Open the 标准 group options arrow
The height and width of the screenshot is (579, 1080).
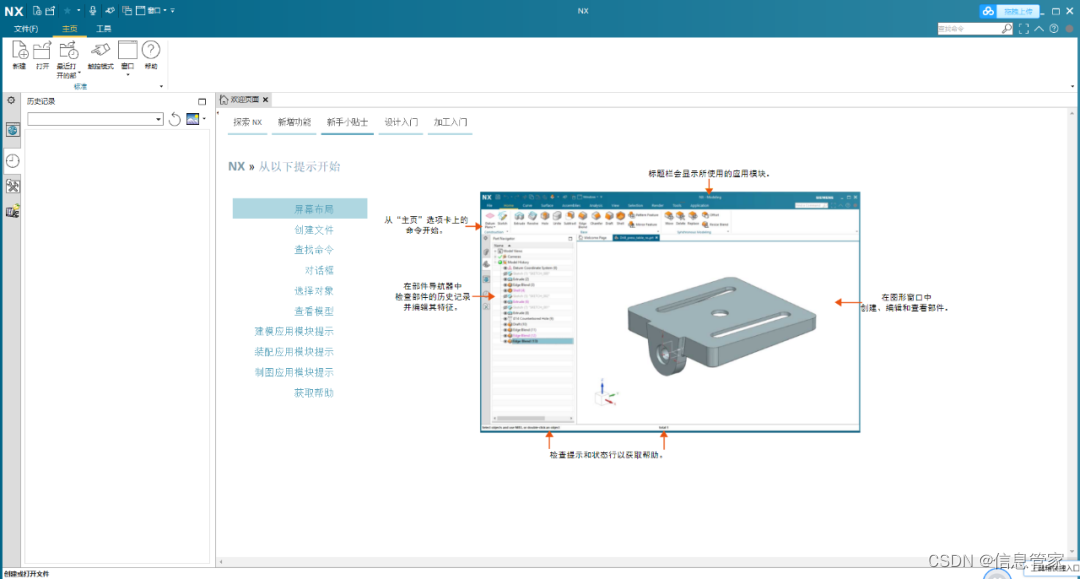pos(161,87)
